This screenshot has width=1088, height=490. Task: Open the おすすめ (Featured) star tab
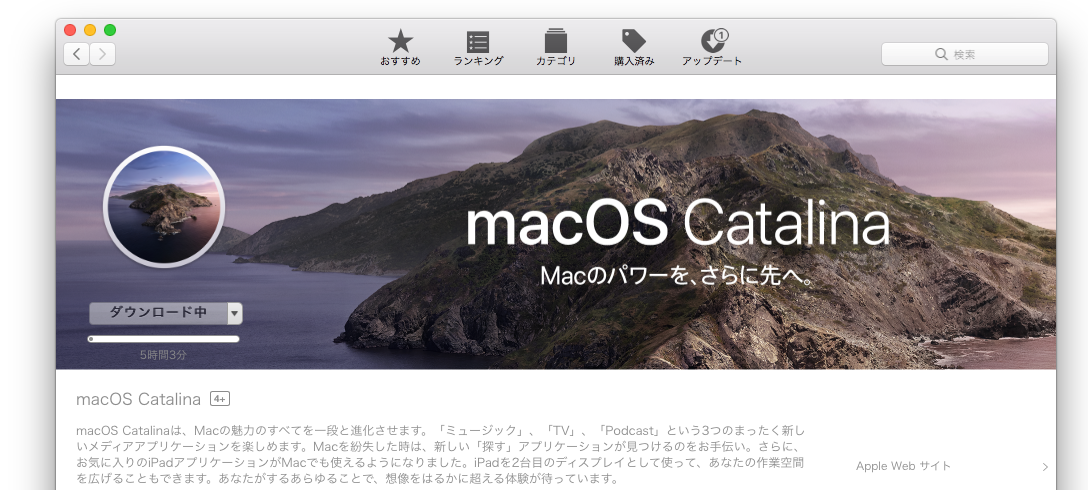400,48
